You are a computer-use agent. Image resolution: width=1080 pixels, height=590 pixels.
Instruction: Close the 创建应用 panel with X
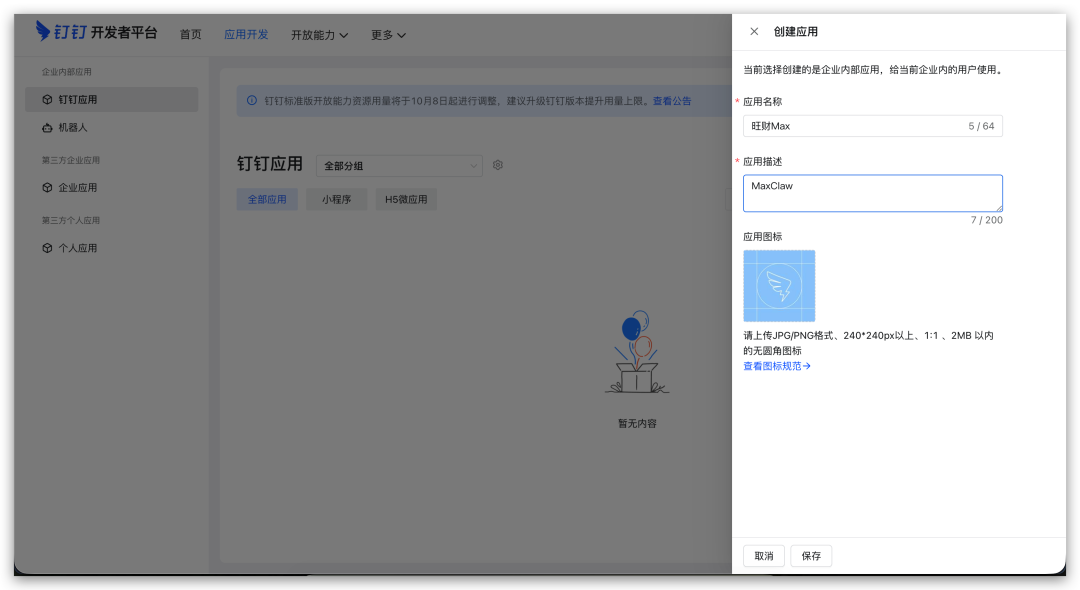point(754,32)
